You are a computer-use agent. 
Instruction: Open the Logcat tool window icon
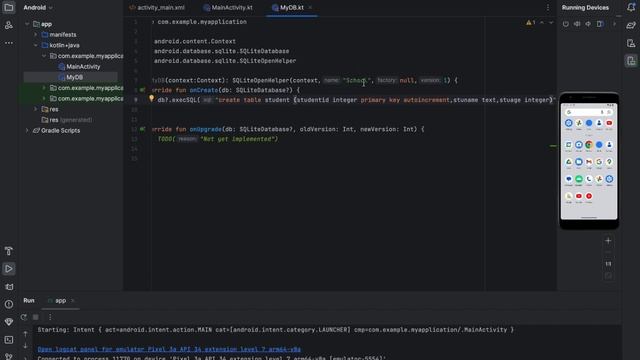point(9,287)
